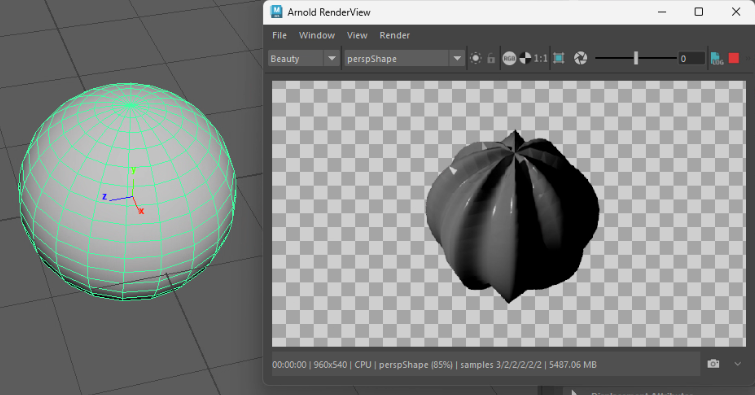This screenshot has height=395, width=755.
Task: Expand the toolbar overflow arrows
Action: 748,58
